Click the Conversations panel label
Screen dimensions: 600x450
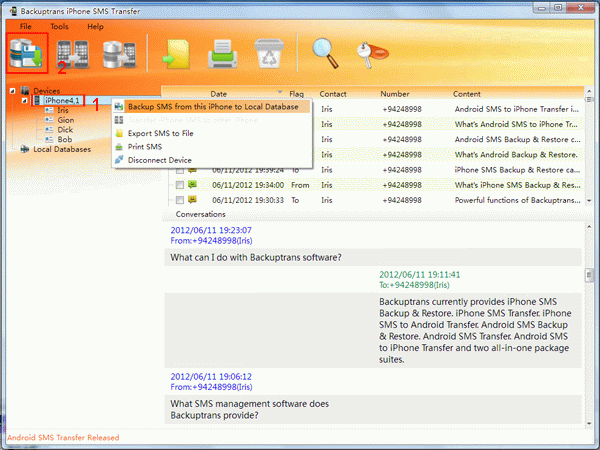tap(201, 214)
